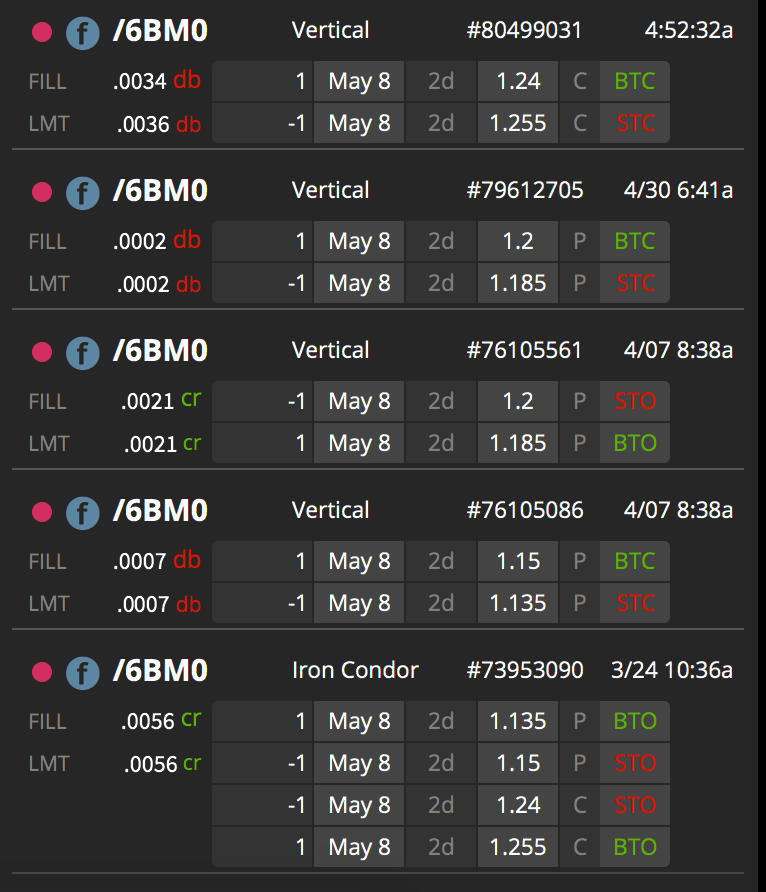Viewport: 766px width, 892px height.
Task: Click the 1.135 strike in the Iron Condor order
Action: coord(518,721)
